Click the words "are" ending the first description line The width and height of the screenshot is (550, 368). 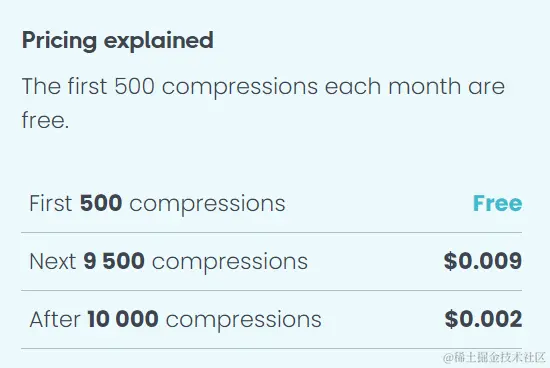click(487, 88)
